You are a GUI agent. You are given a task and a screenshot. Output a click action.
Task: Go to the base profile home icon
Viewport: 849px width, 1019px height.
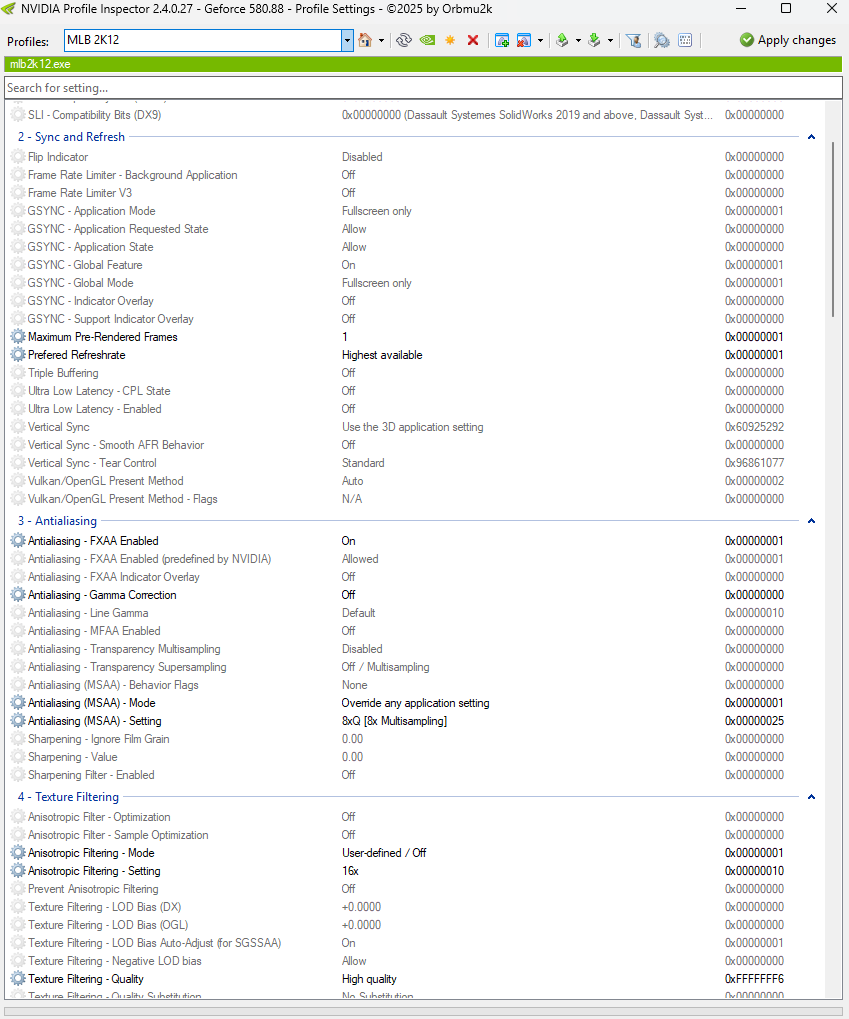365,40
